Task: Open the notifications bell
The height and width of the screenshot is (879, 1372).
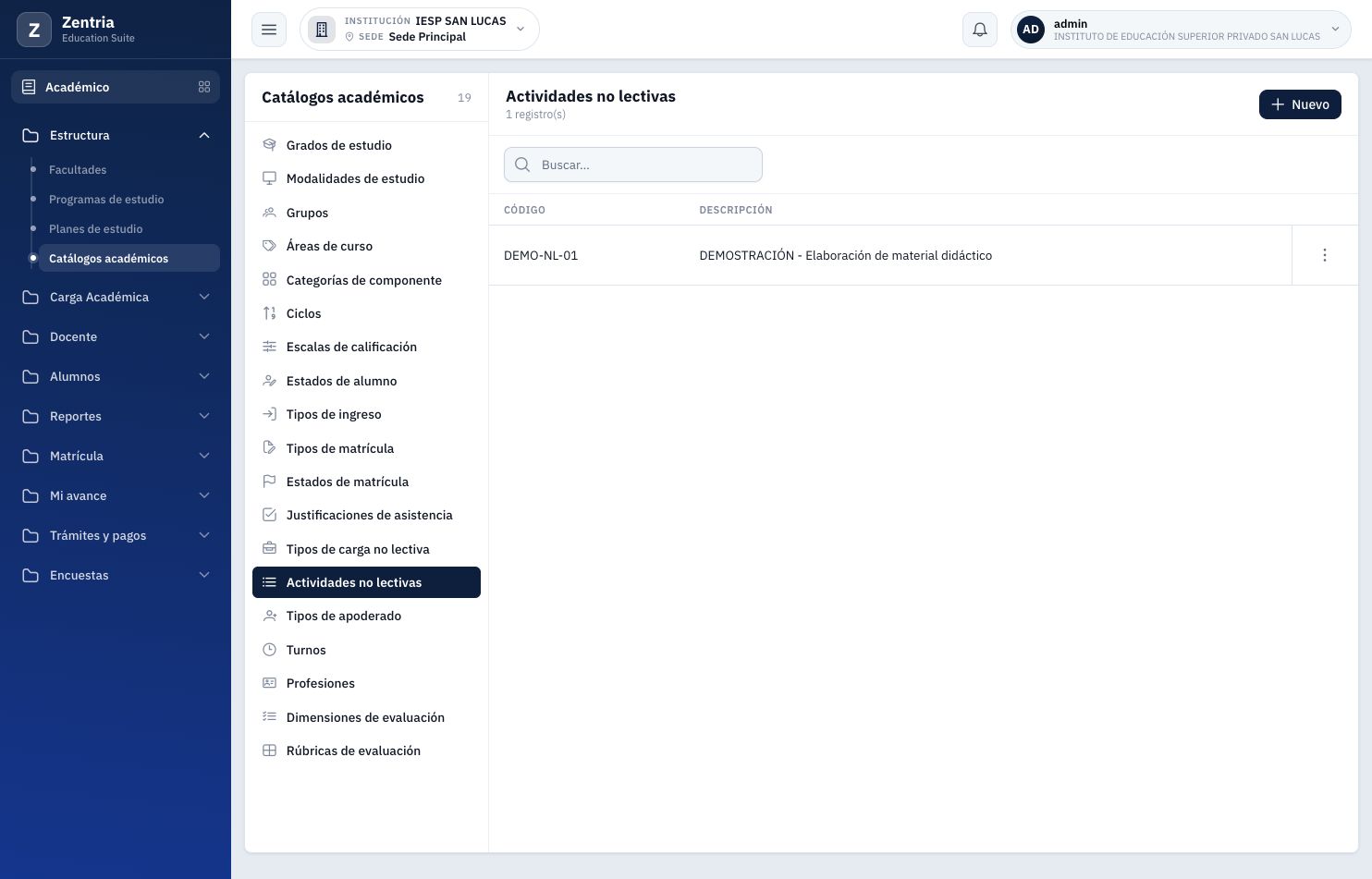Action: tap(980, 30)
